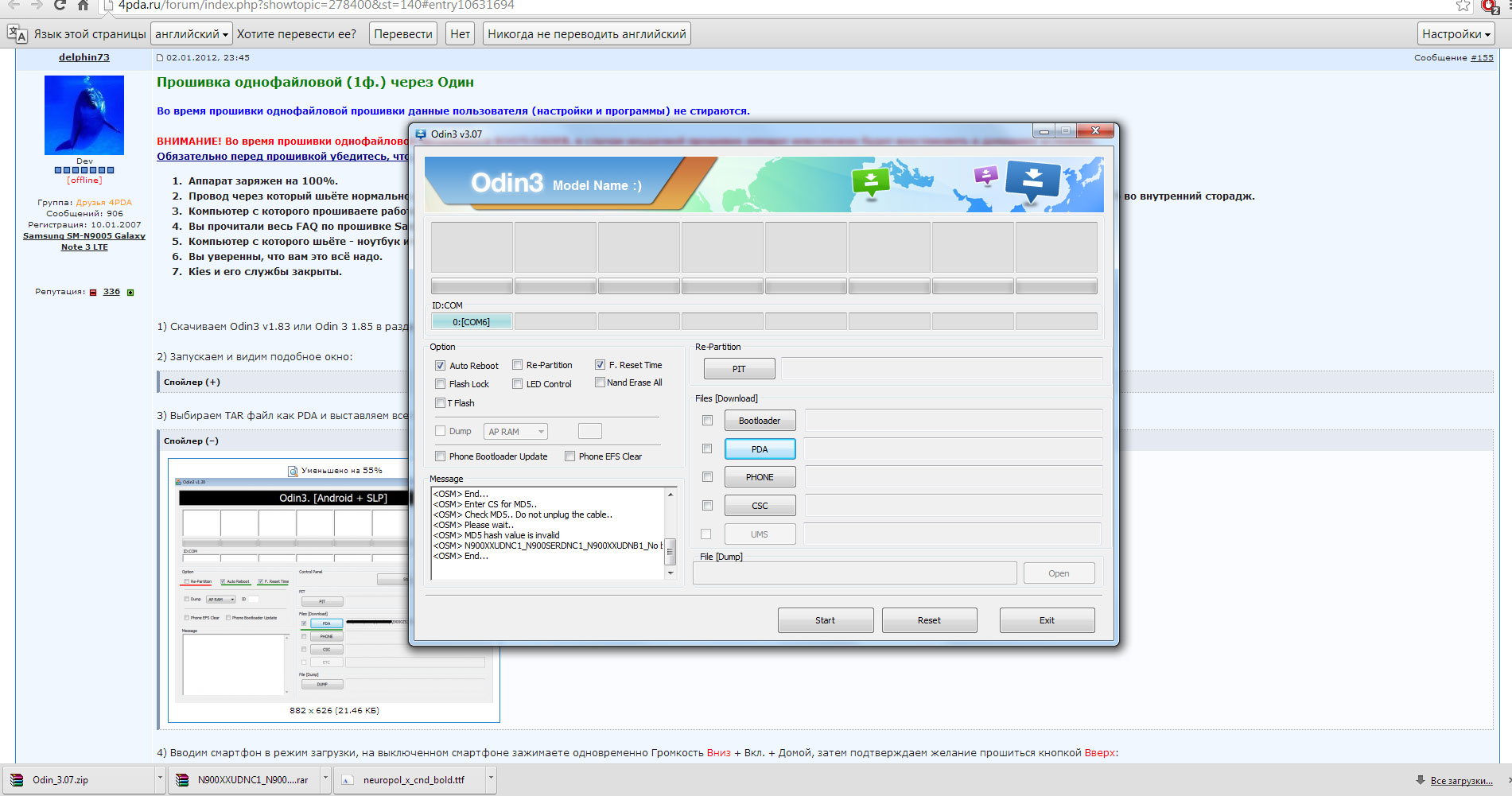Click the Bootloader file button

[x=760, y=421]
